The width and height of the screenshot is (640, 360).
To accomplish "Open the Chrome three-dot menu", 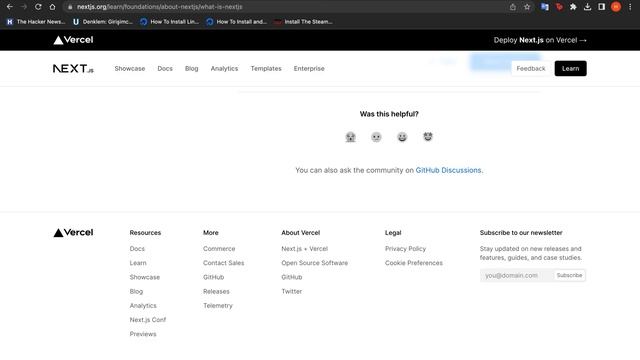I will [x=630, y=7].
